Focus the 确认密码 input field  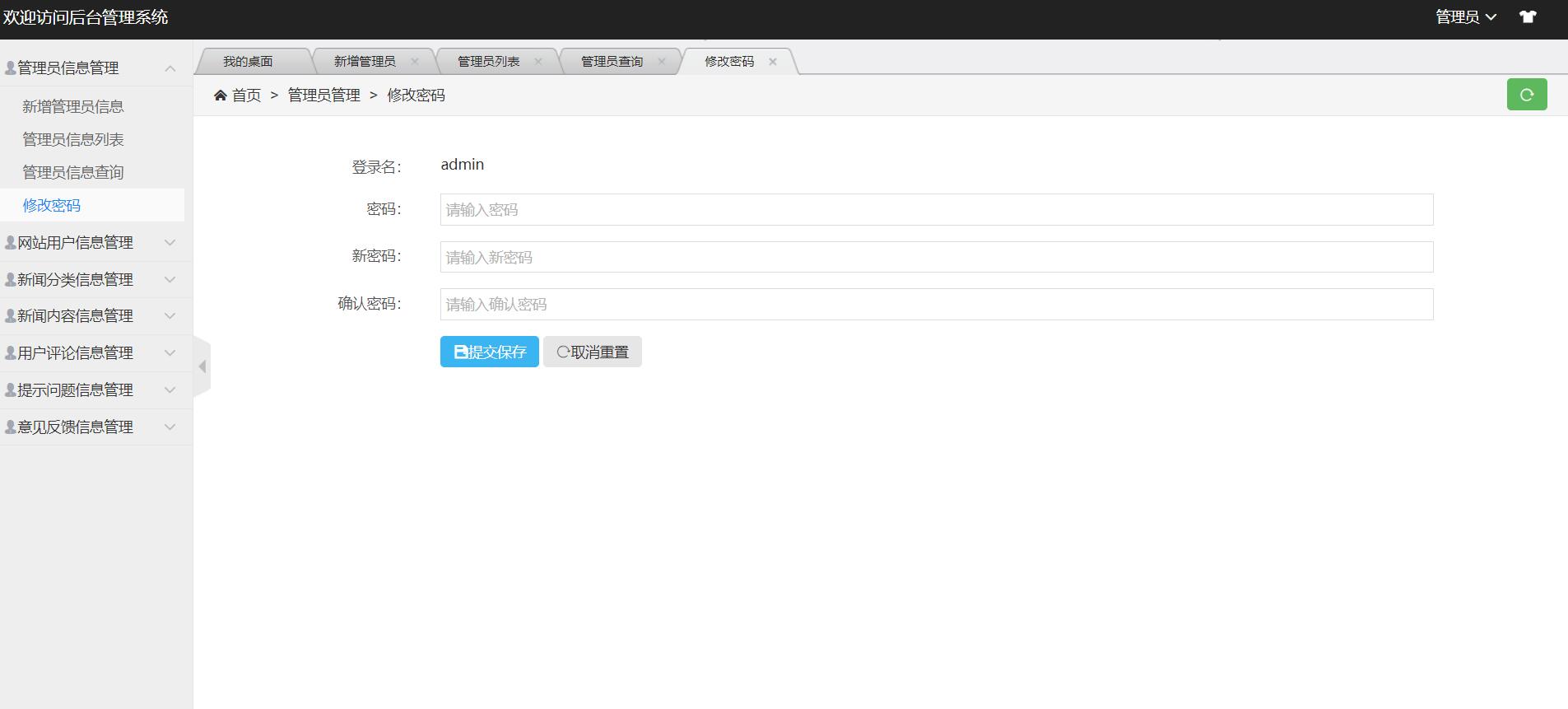pyautogui.click(x=937, y=304)
